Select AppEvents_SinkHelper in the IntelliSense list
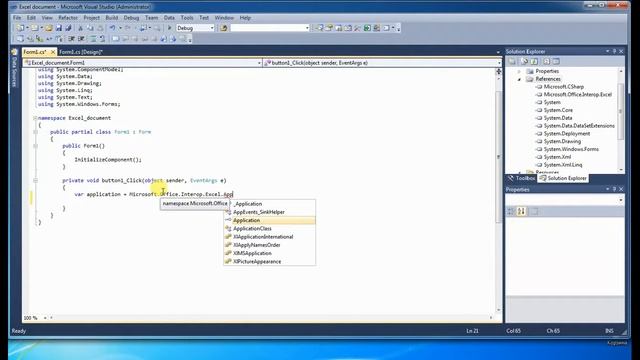Viewport: 640px width, 360px height. tap(269, 212)
